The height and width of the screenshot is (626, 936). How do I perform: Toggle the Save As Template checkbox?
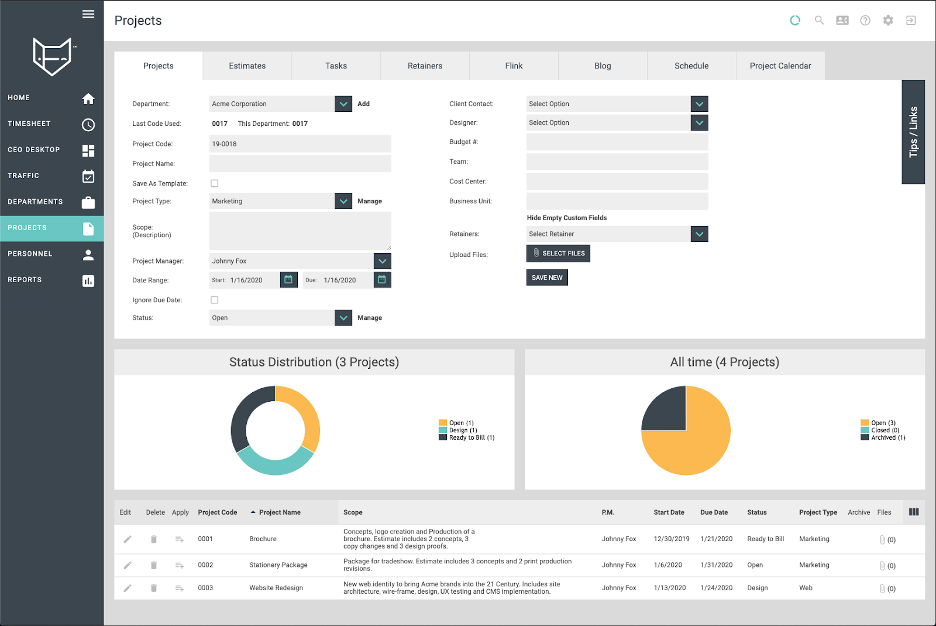click(214, 183)
